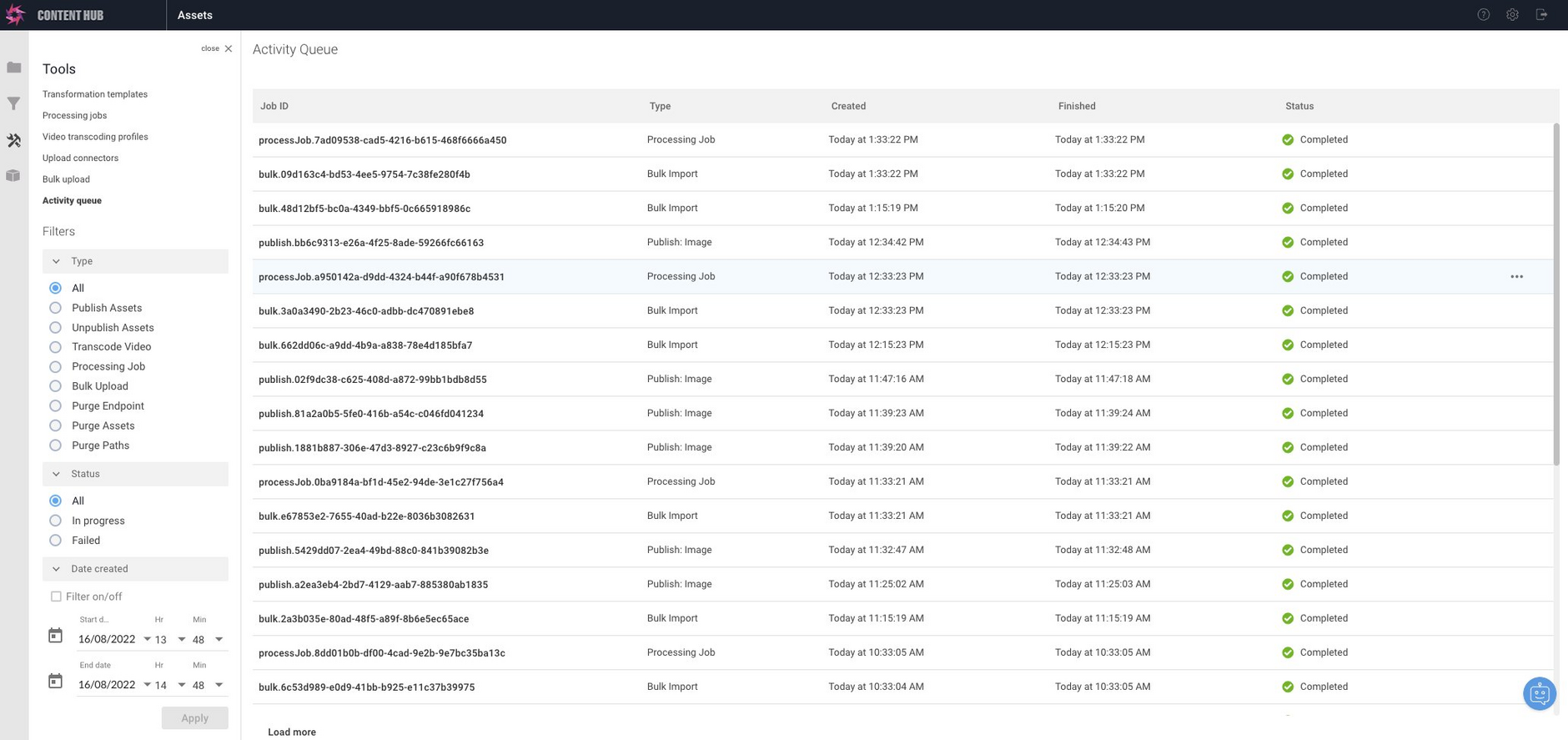The width and height of the screenshot is (1568, 740).
Task: Select job row publish.5429dd07-2ea4-49bd-88c0-841b39082b3e
Action: click(x=902, y=551)
